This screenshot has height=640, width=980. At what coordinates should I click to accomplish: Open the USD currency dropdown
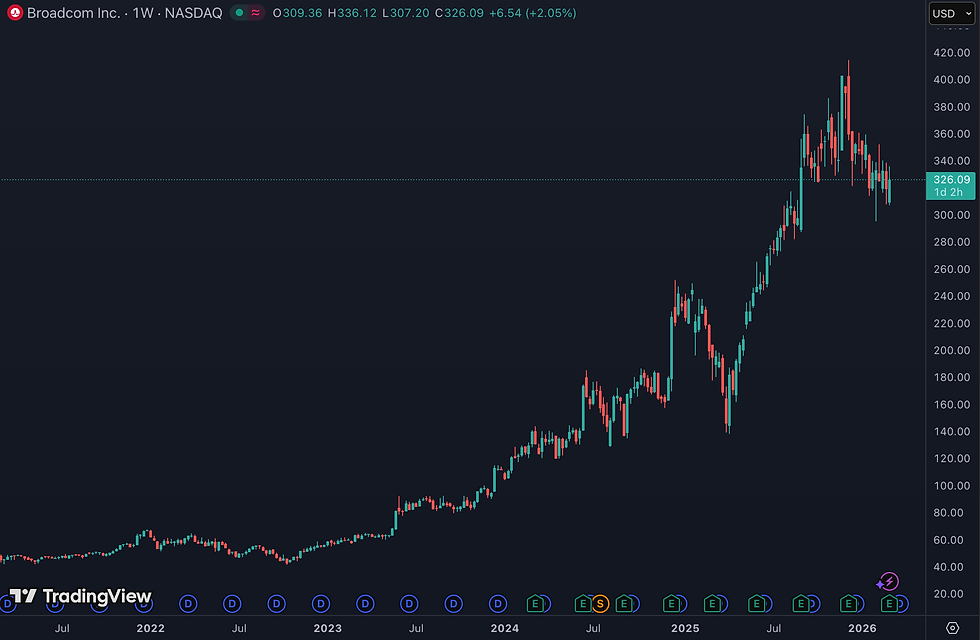952,13
